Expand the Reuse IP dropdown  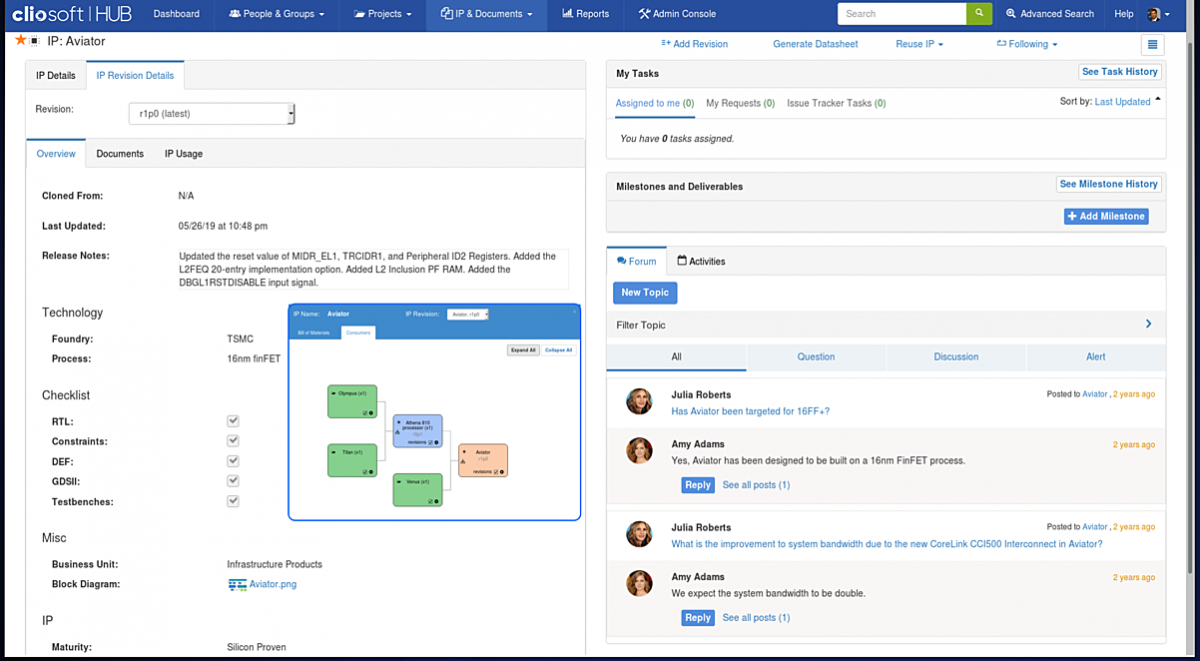919,44
